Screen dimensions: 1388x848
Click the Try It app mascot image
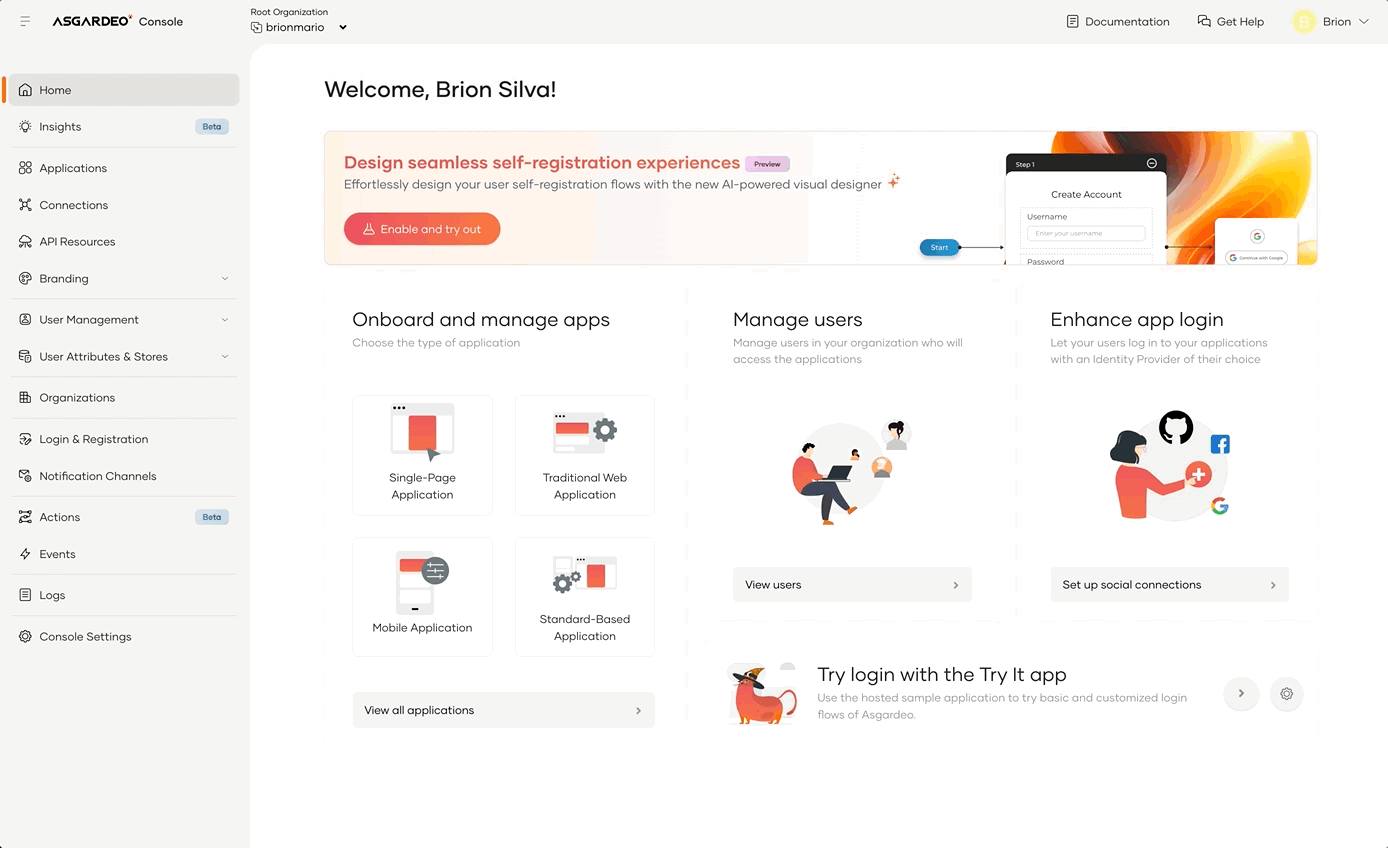[x=764, y=693]
